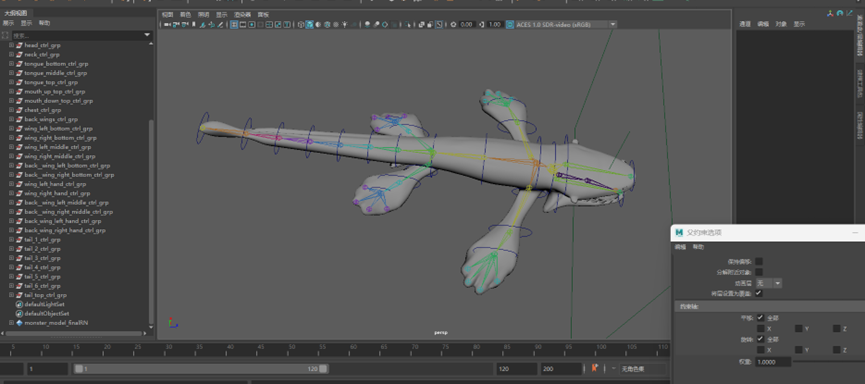
Task: Click the axis orientation gizmo in viewport
Action: (x=172, y=323)
